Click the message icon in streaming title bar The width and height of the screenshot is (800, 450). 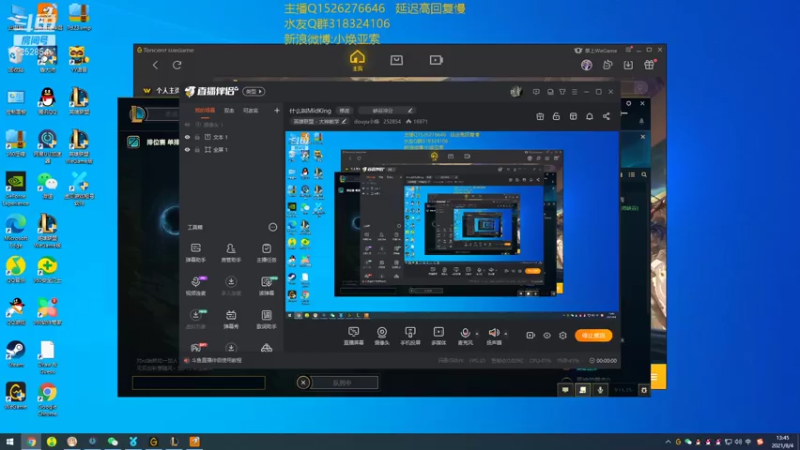pos(536,92)
